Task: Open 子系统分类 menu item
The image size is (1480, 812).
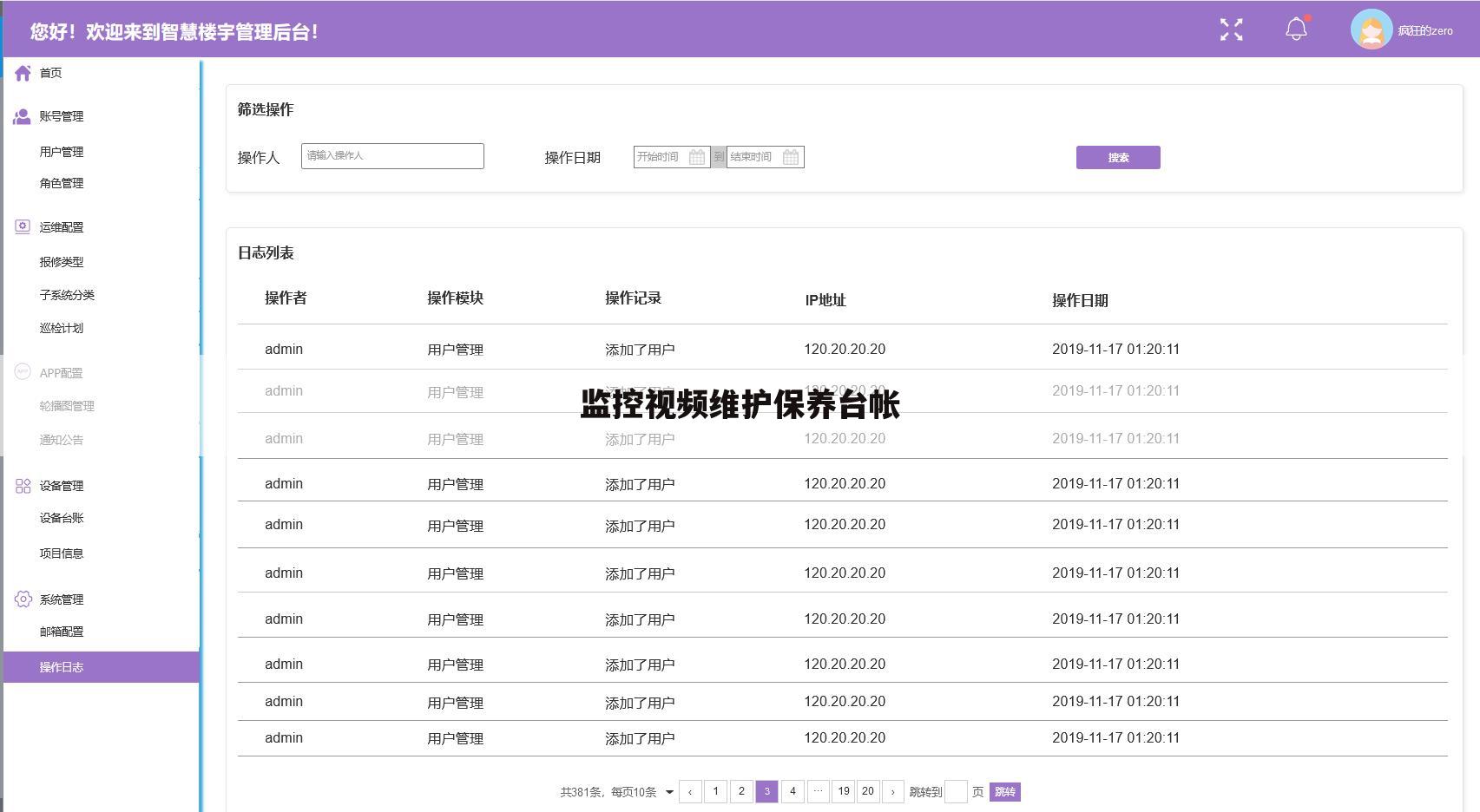Action: (x=67, y=295)
